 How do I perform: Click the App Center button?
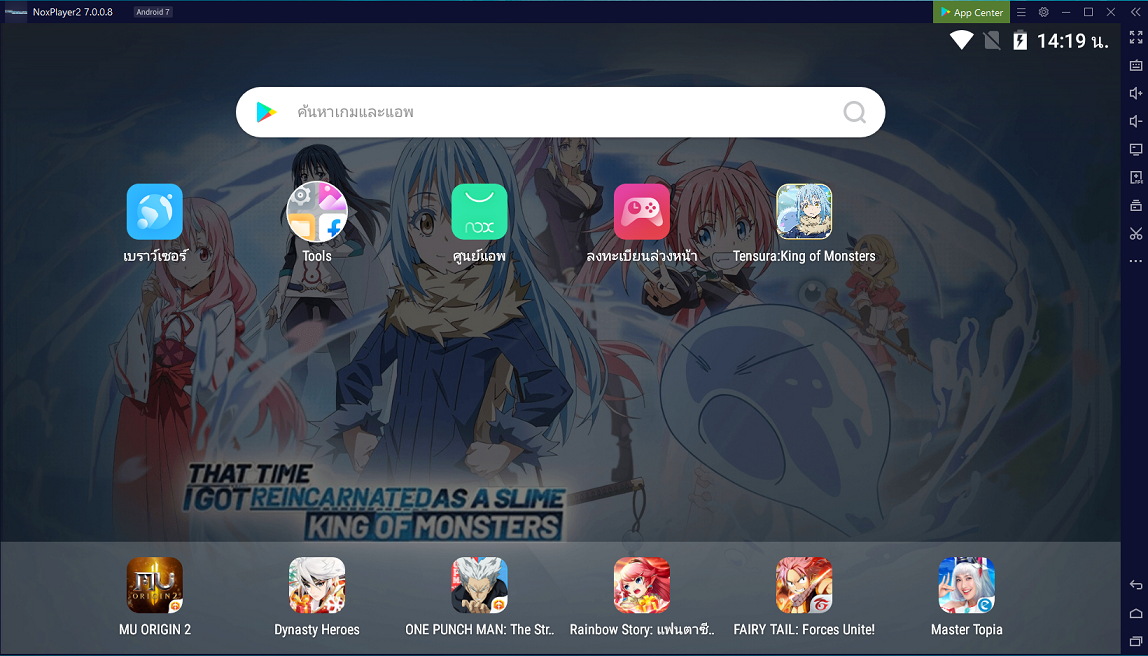[972, 12]
